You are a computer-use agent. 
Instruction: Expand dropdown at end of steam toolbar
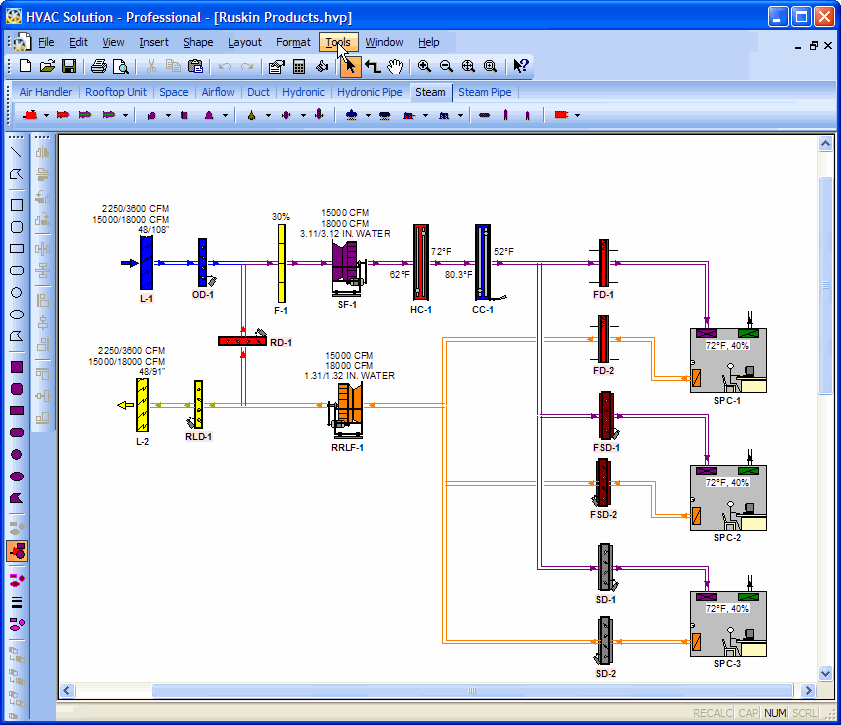(577, 116)
